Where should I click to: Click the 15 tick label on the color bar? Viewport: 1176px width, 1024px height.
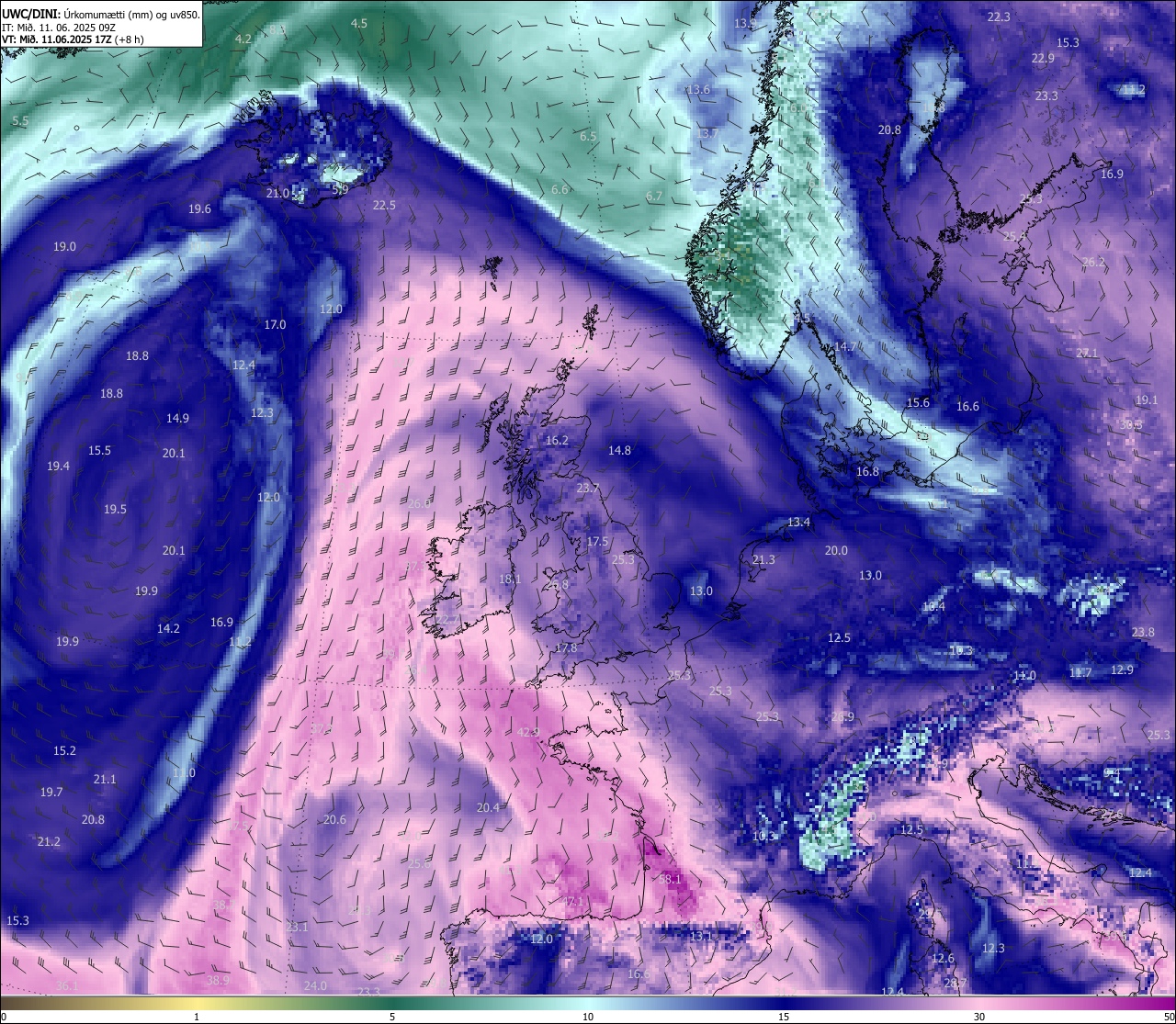[x=784, y=1017]
